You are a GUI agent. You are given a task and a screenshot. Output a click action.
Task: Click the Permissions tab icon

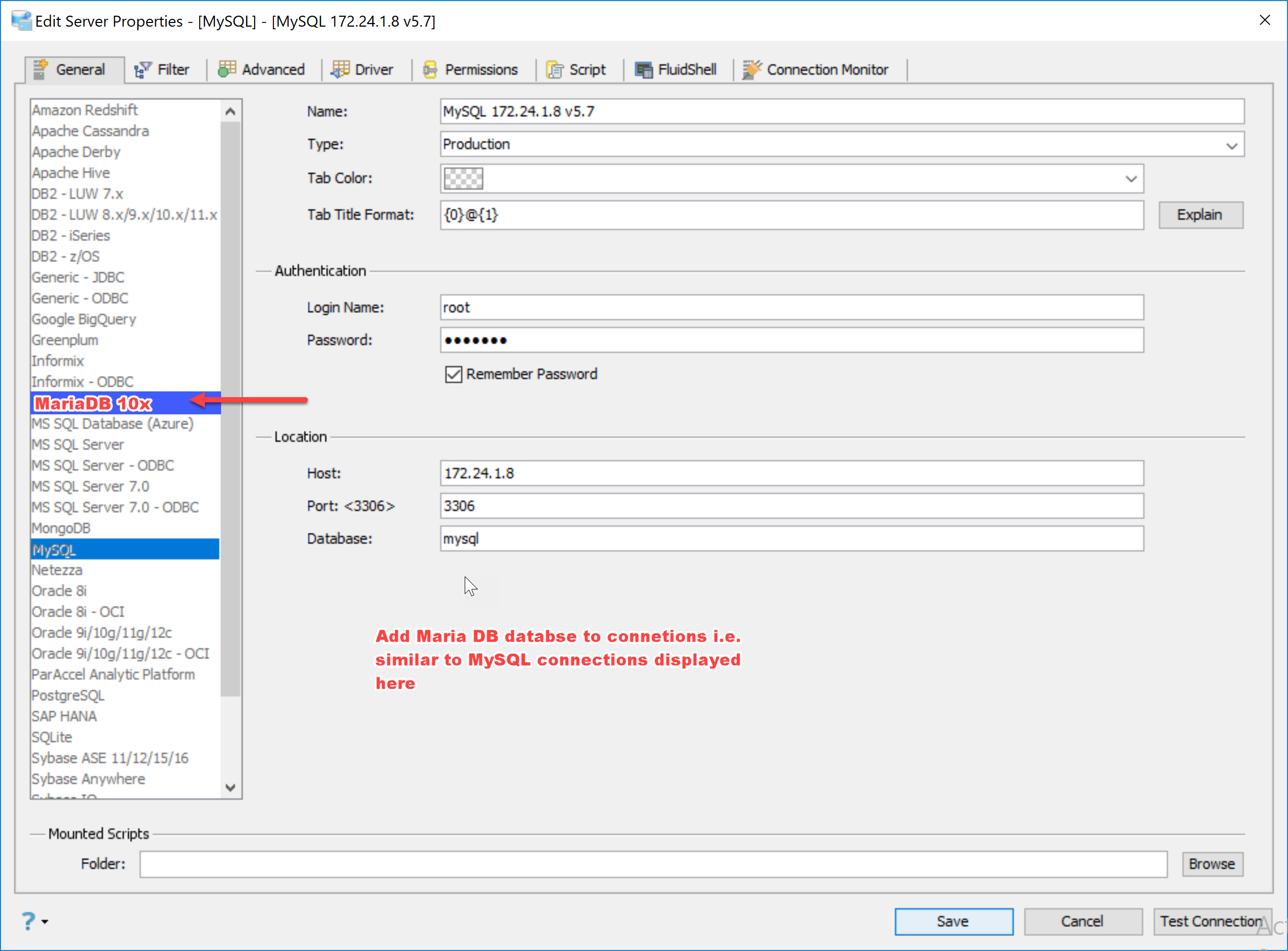(x=430, y=69)
